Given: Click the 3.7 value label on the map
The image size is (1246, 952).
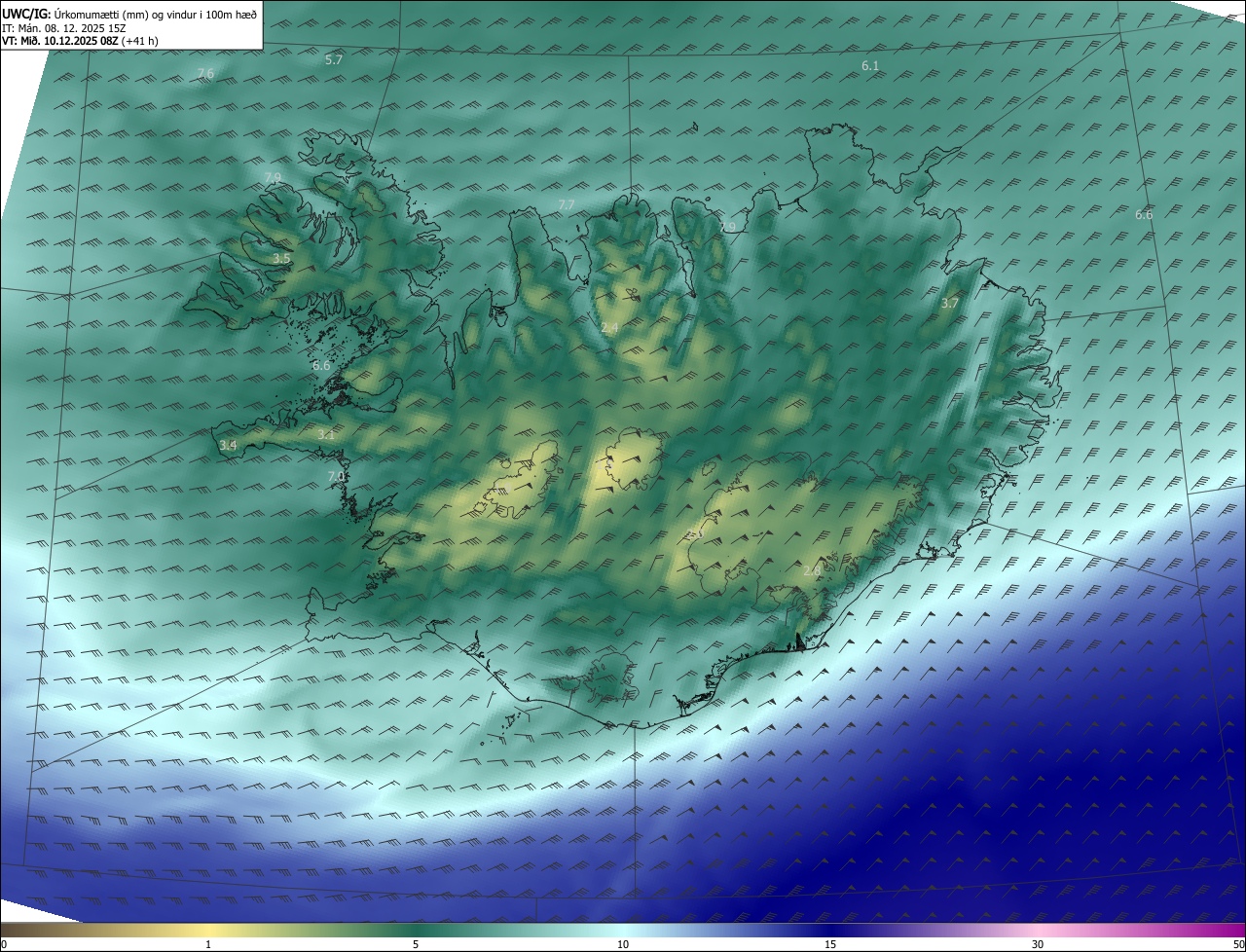Looking at the screenshot, I should [x=950, y=303].
